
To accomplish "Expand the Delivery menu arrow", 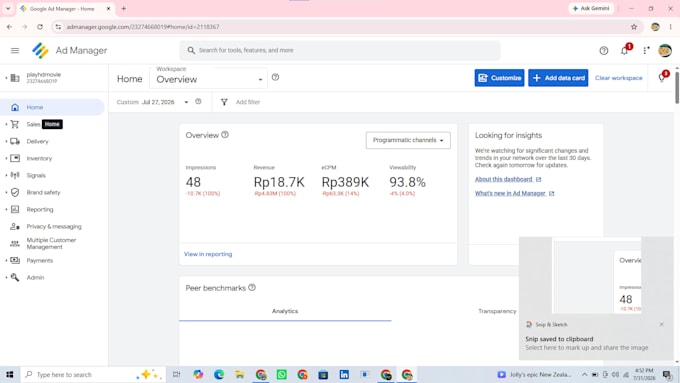I will click(x=6, y=141).
